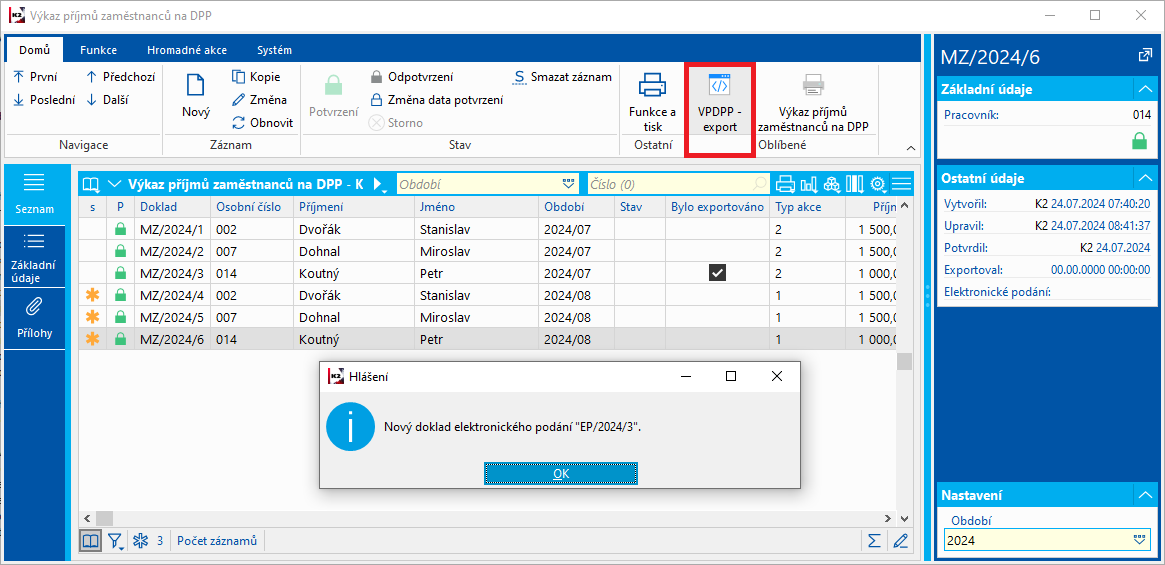Click the horizontal scrollbar's right arrow under the table
Image resolution: width=1165 pixels, height=565 pixels.
886,517
